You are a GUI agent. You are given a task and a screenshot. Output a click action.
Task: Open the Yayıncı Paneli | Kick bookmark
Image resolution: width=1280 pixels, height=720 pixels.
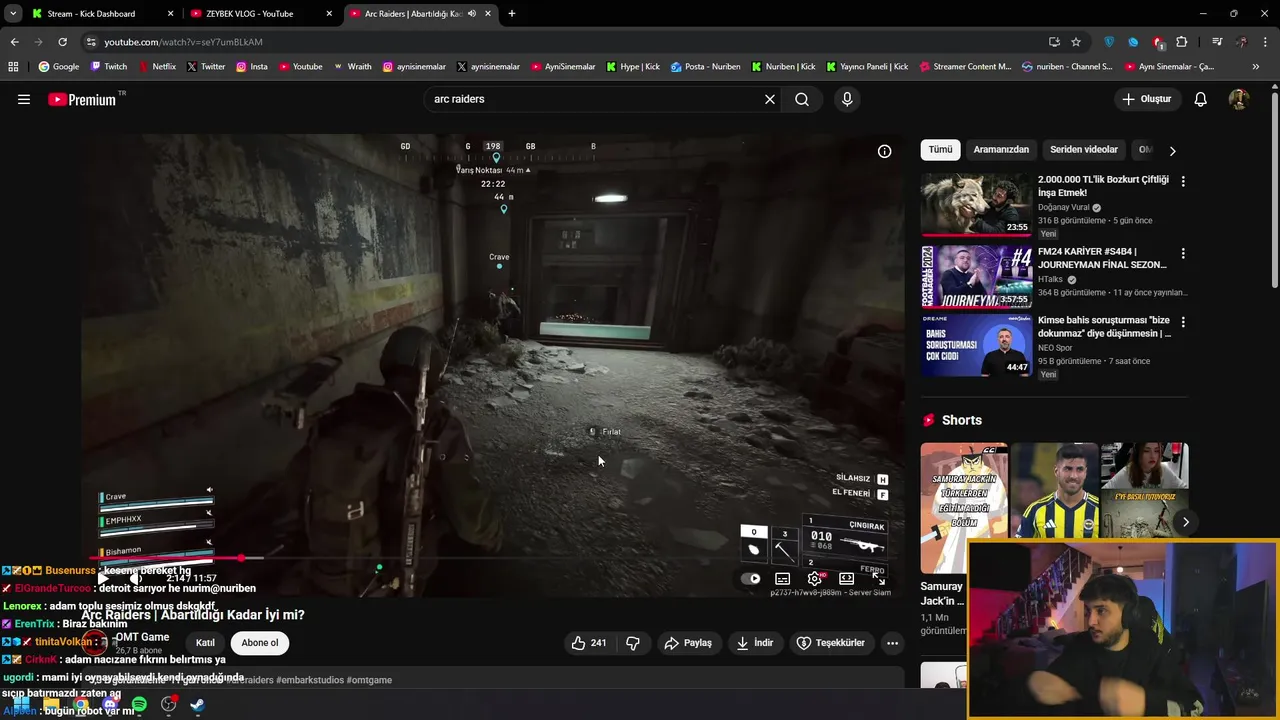[867, 67]
